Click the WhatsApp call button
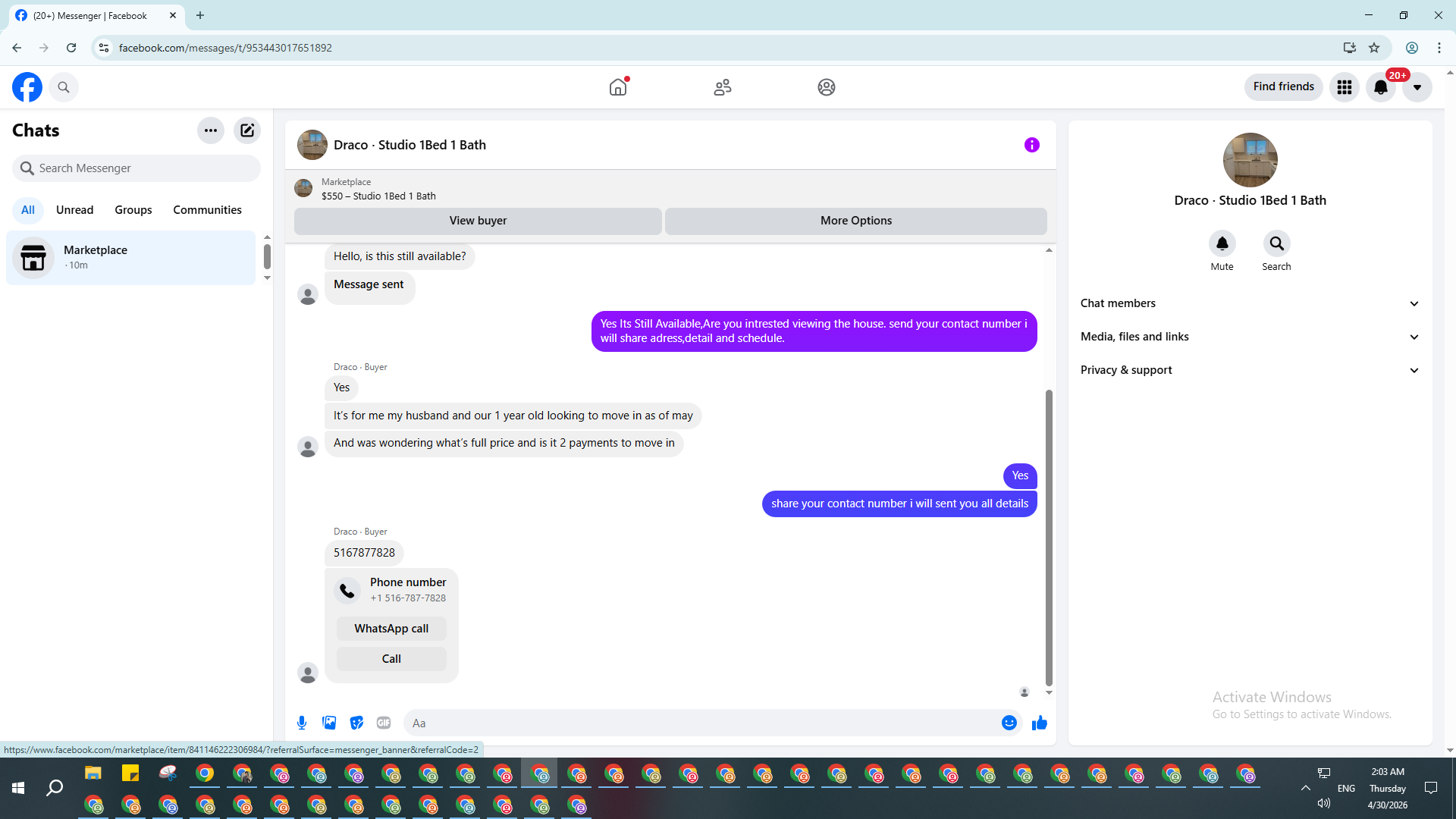 point(391,629)
